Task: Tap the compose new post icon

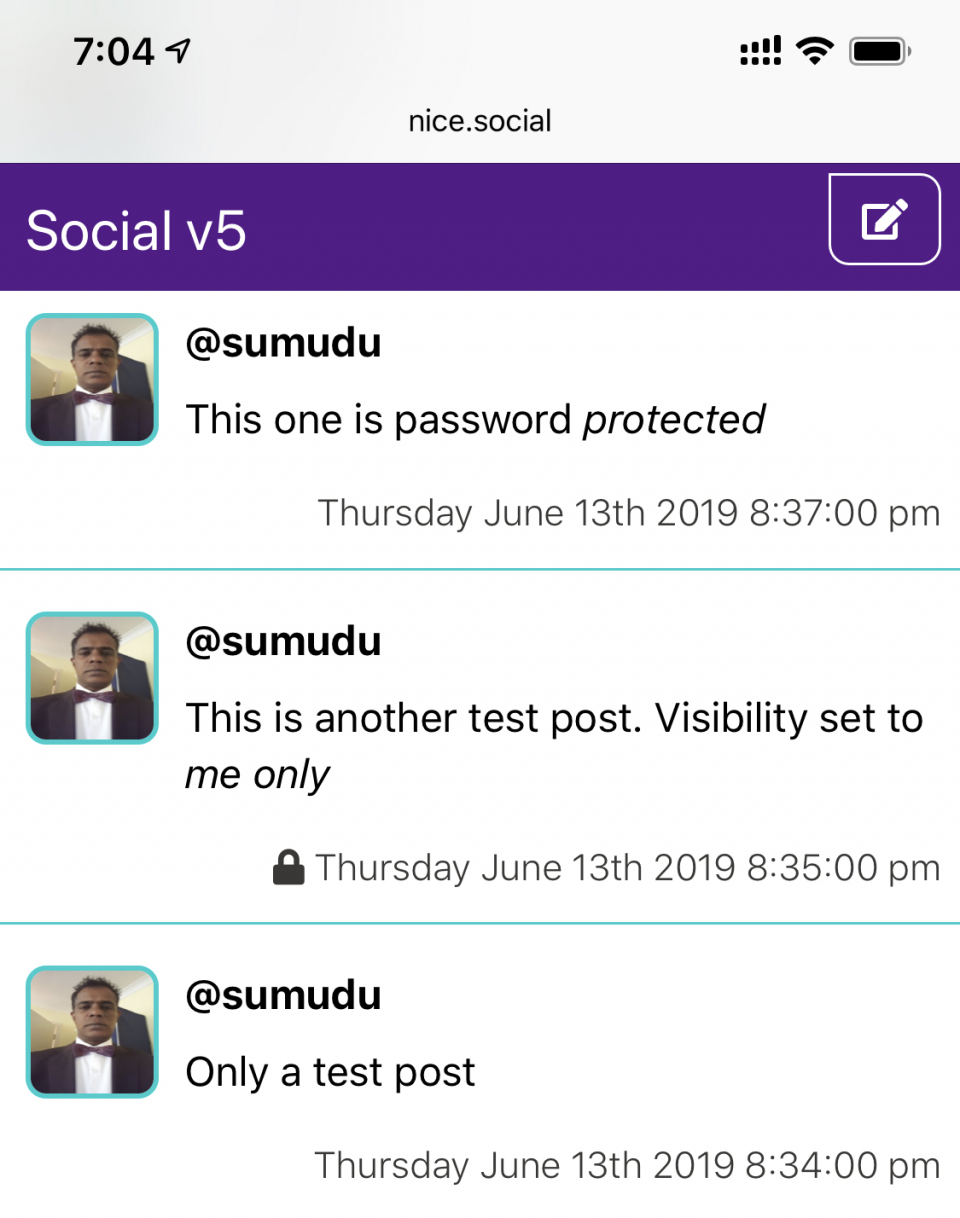Action: click(884, 220)
